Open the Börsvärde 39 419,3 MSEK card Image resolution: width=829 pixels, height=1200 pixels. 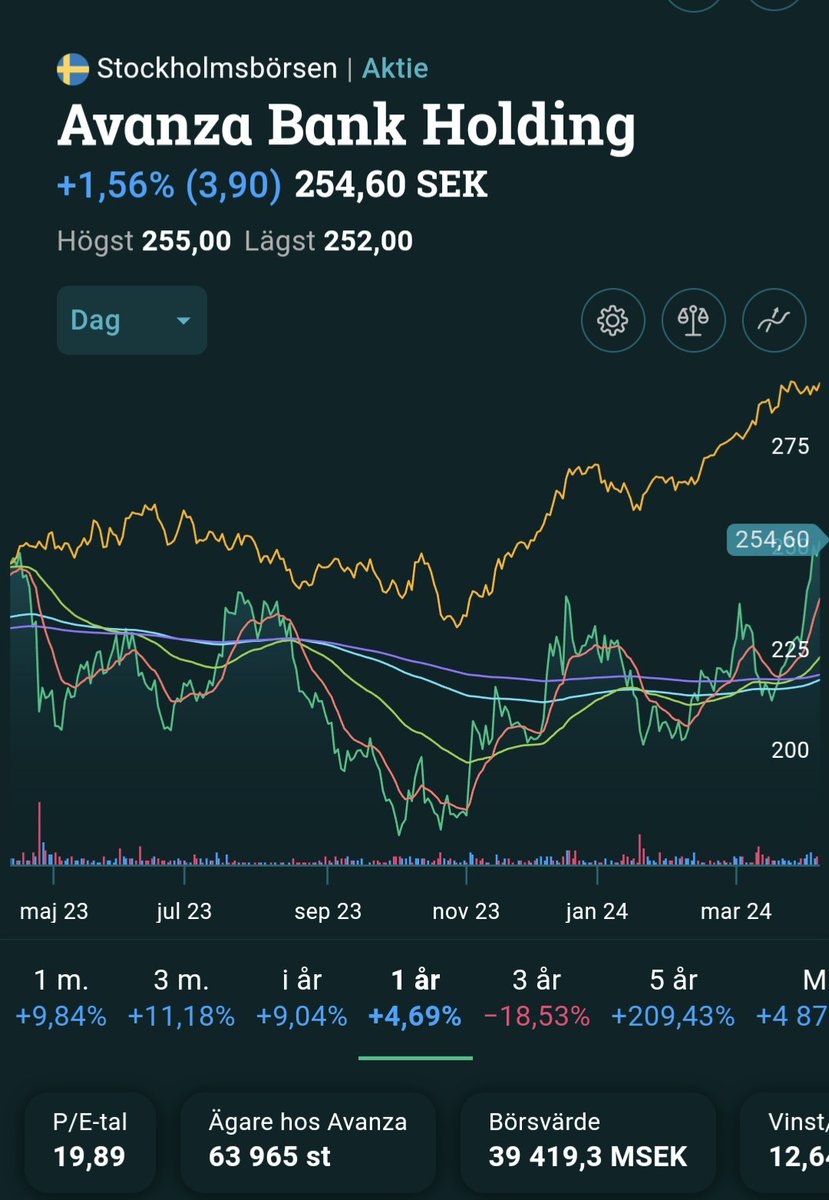coord(588,1141)
